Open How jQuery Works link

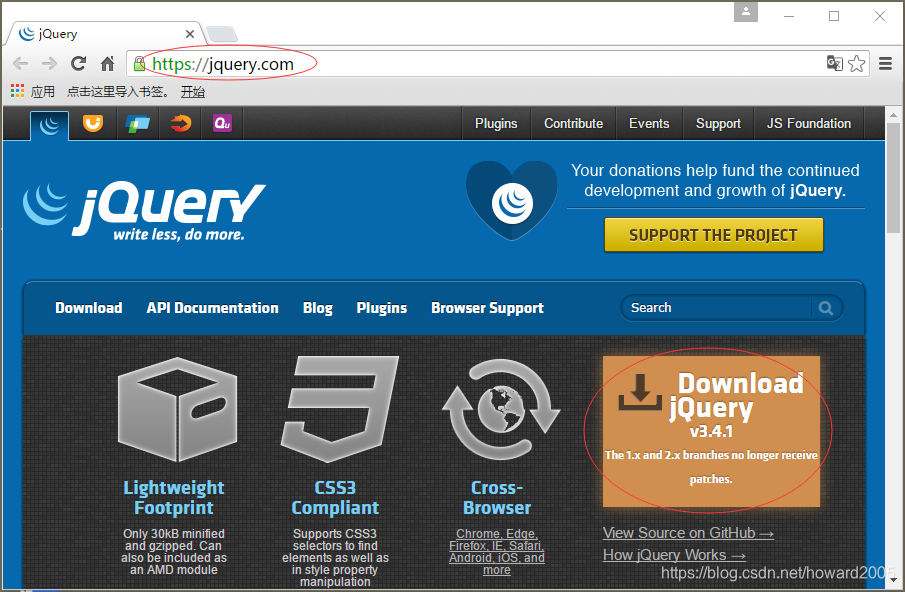[674, 555]
